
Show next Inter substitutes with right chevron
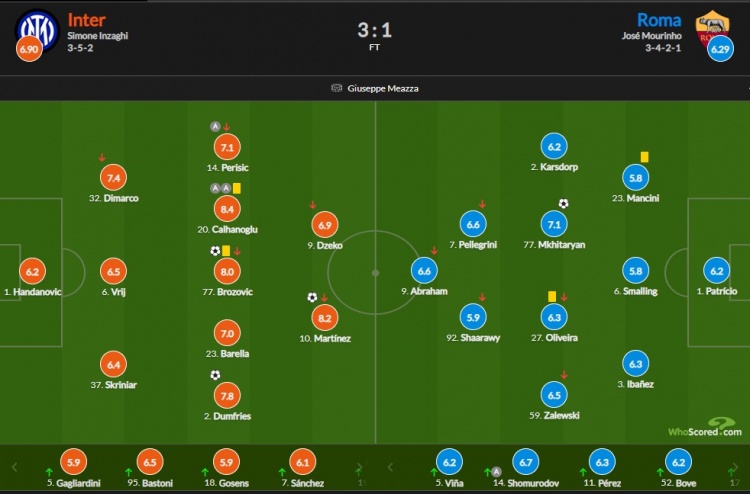pos(360,467)
